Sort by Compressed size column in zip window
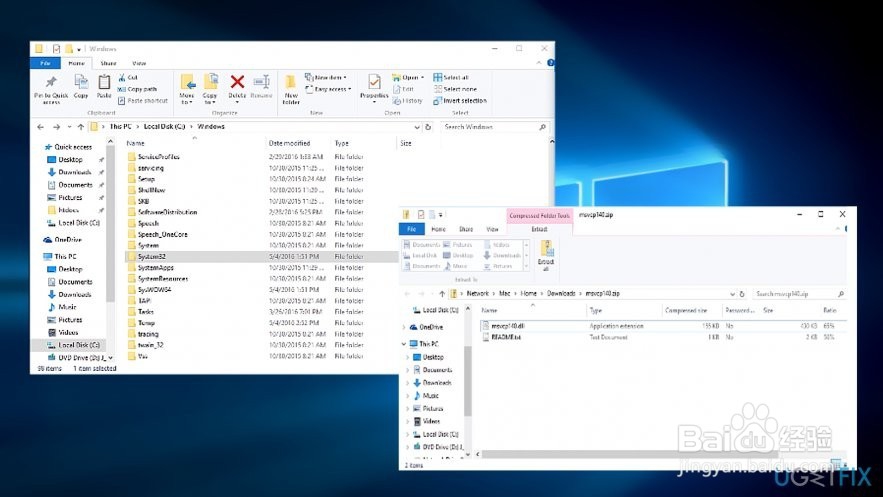Image resolution: width=883 pixels, height=497 pixels. point(686,310)
